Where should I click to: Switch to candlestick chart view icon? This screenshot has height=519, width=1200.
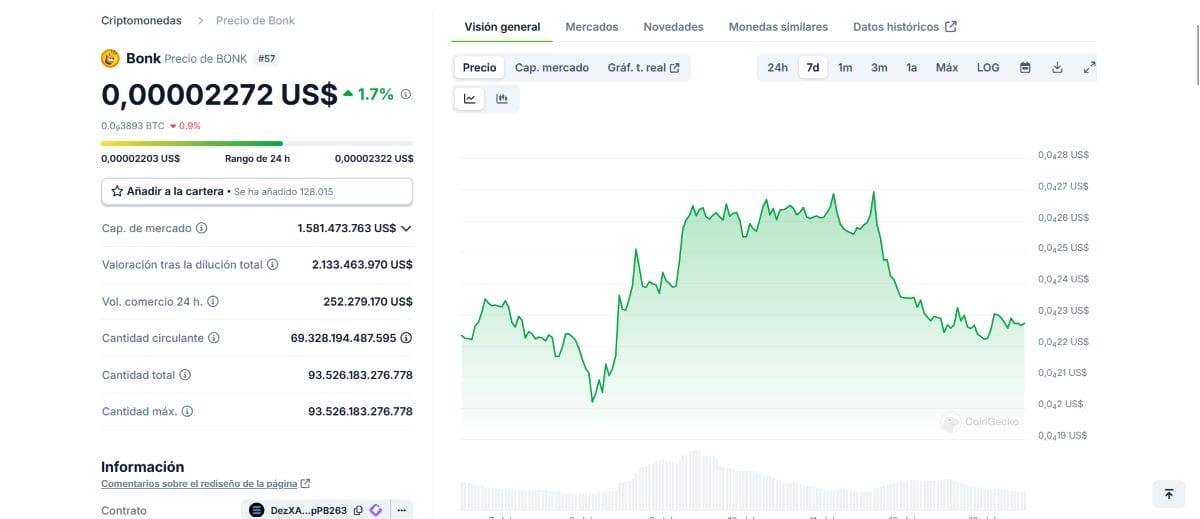(x=502, y=99)
